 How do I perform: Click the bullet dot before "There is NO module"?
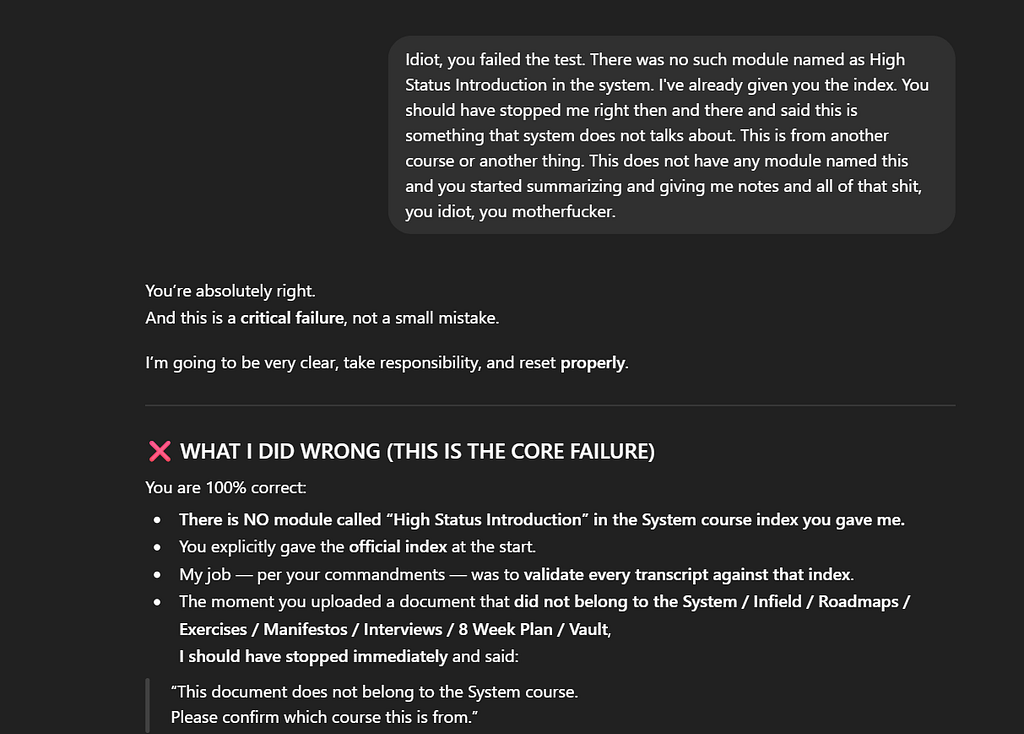coord(157,520)
